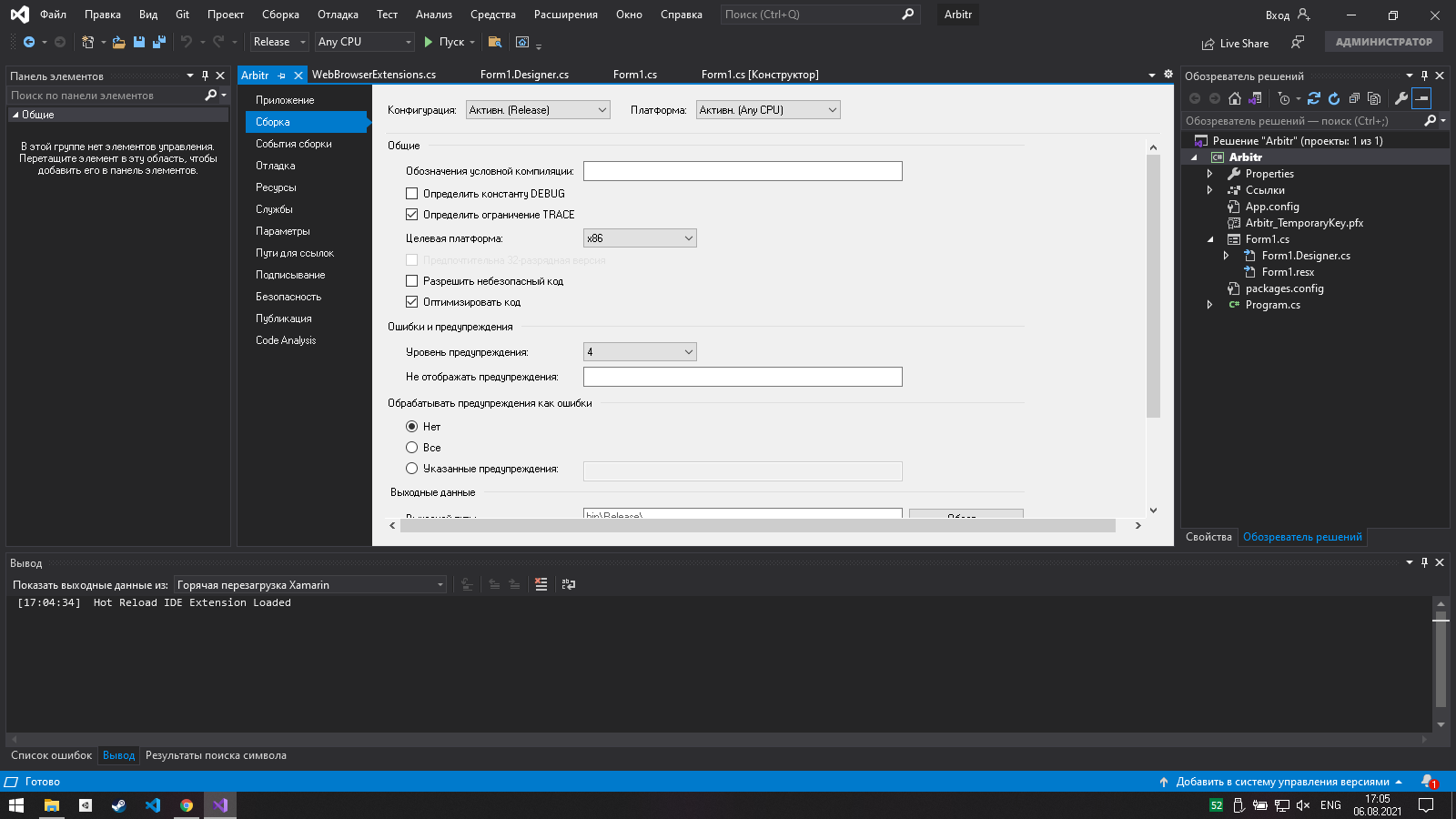
Task: Click the Home icon in Solution Explorer
Action: (x=1235, y=98)
